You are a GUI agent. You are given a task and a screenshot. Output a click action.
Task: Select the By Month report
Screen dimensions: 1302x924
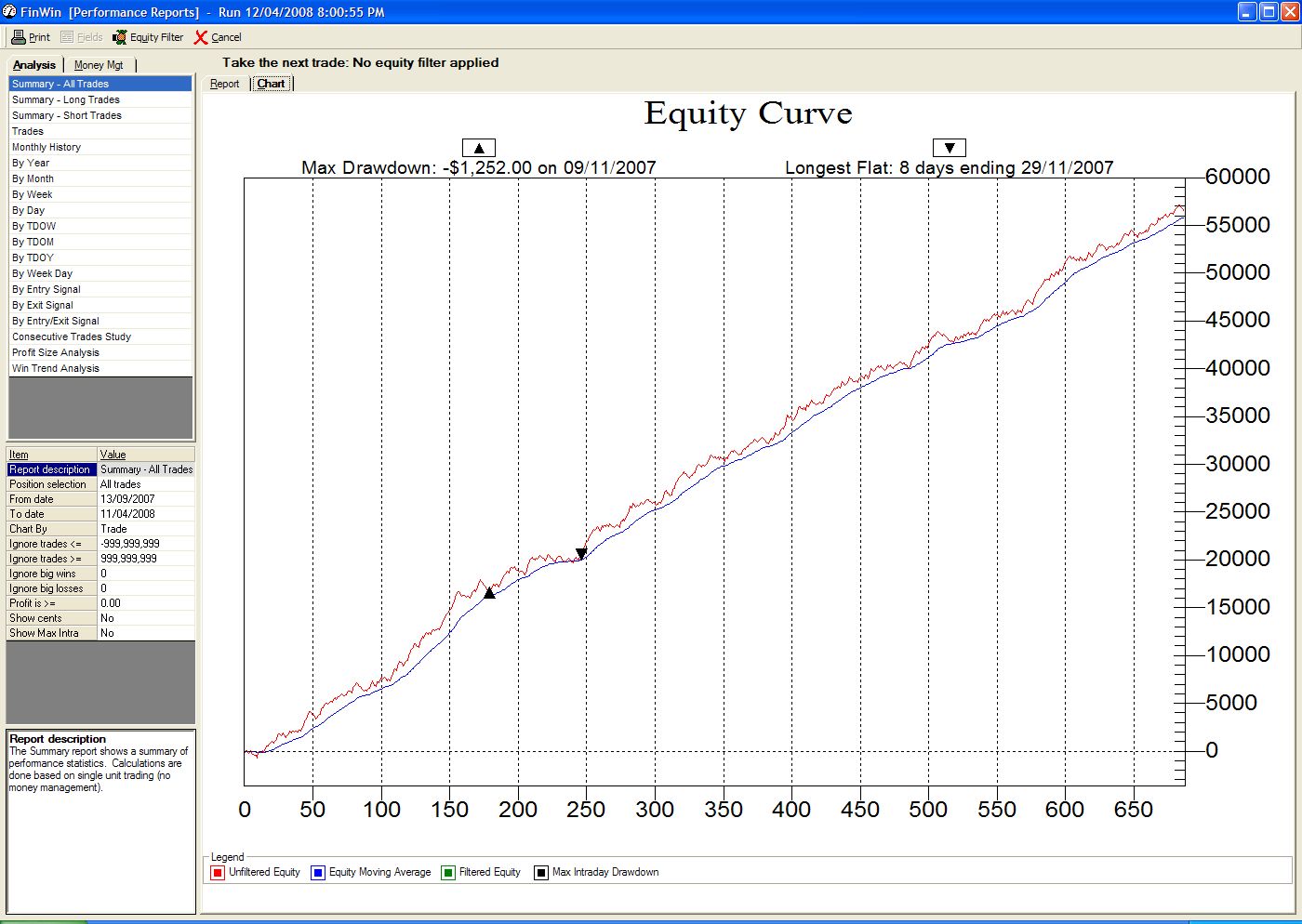tap(100, 178)
